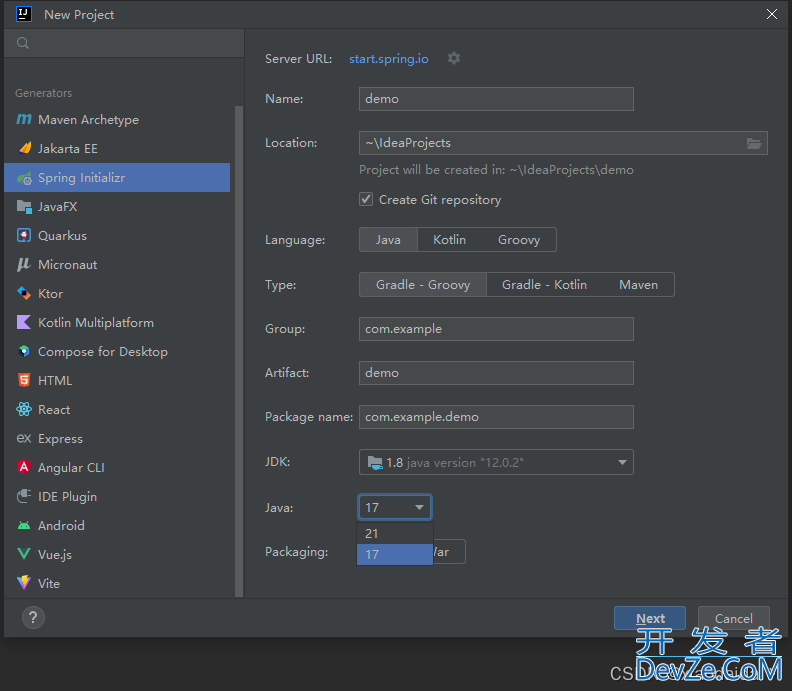The image size is (792, 691).
Task: Select Kotlin as the language
Action: coord(450,240)
